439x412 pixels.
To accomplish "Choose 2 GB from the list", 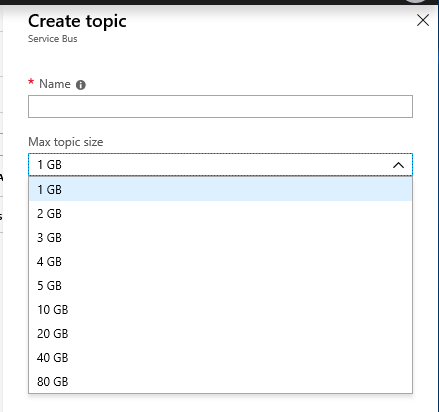I will [220, 214].
